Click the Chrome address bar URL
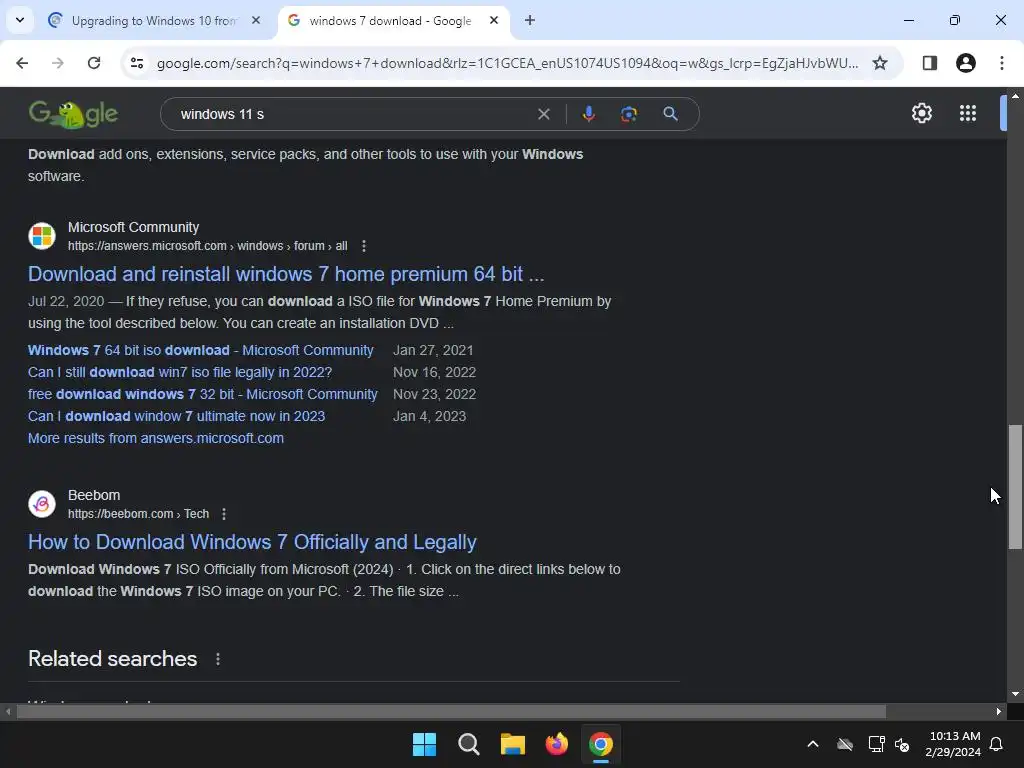1024x768 pixels. [x=507, y=63]
